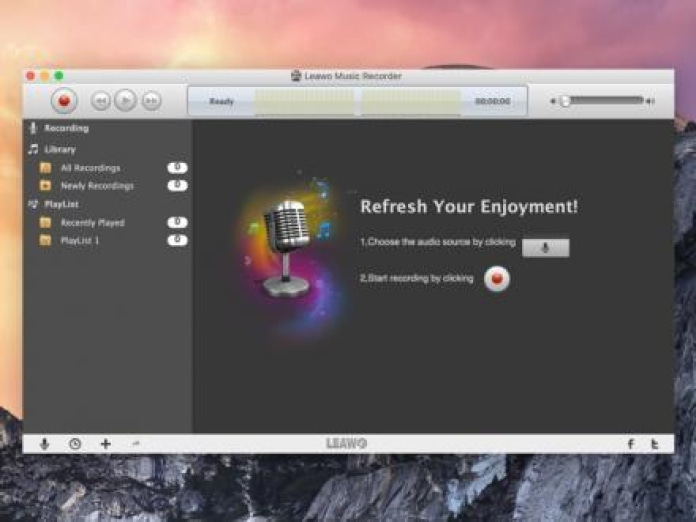Image resolution: width=696 pixels, height=522 pixels.
Task: Play the selected recording
Action: (x=126, y=100)
